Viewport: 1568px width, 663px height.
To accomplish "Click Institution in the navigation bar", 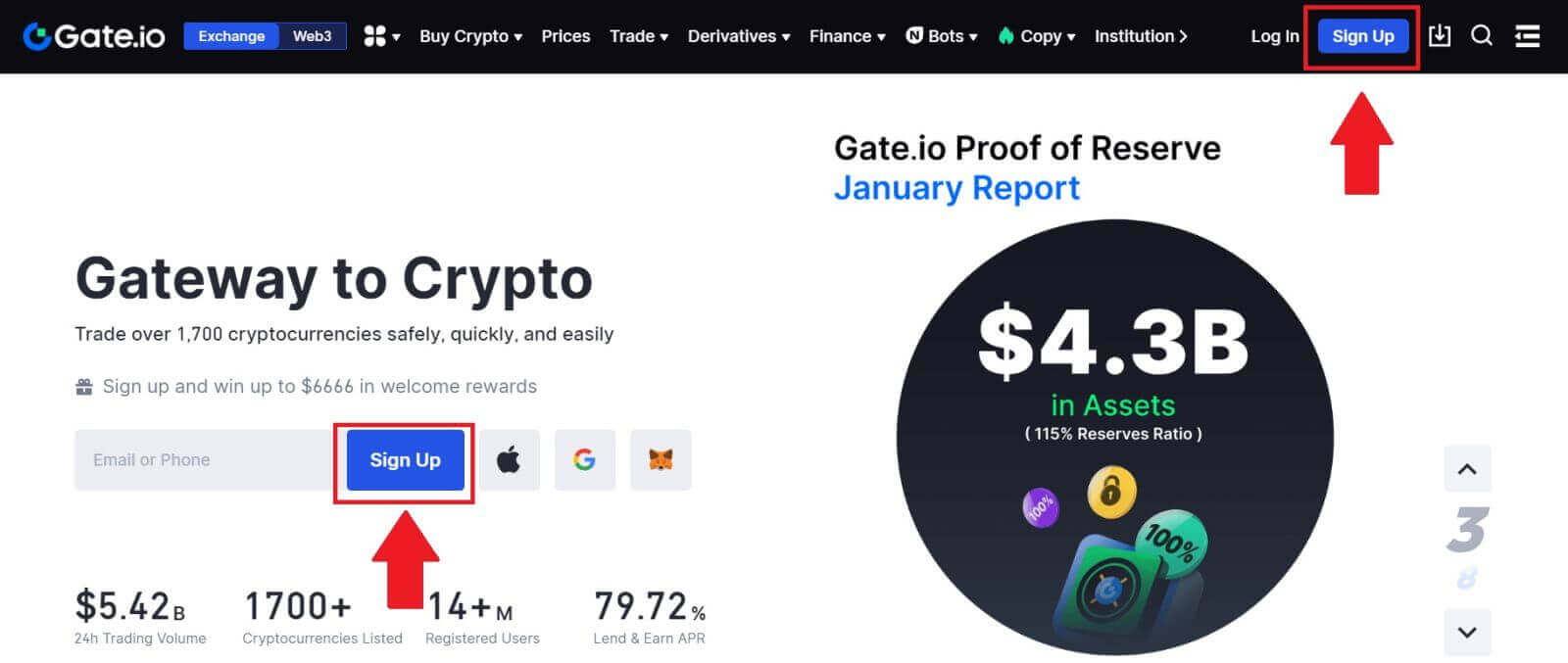I will click(x=1137, y=36).
